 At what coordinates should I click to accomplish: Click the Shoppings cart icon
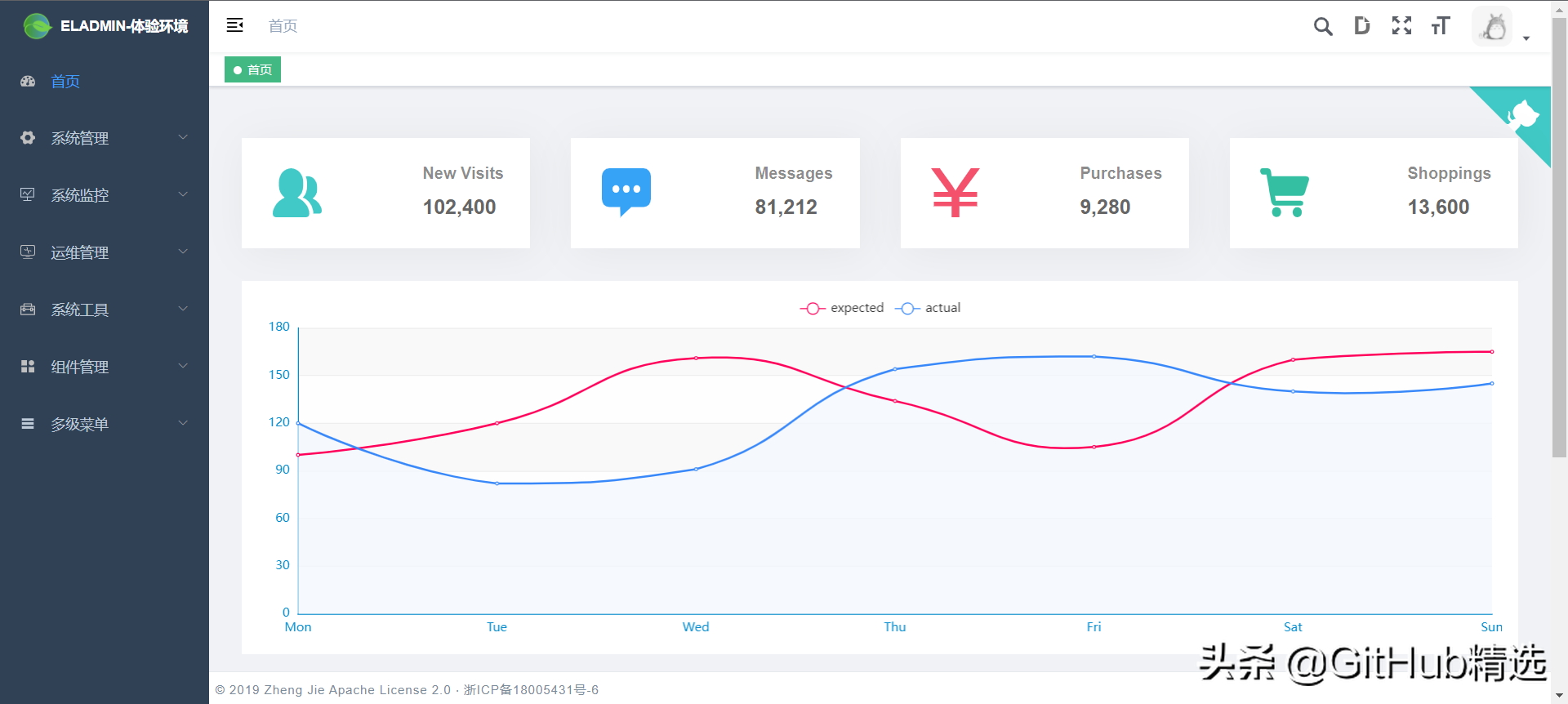[x=1285, y=193]
